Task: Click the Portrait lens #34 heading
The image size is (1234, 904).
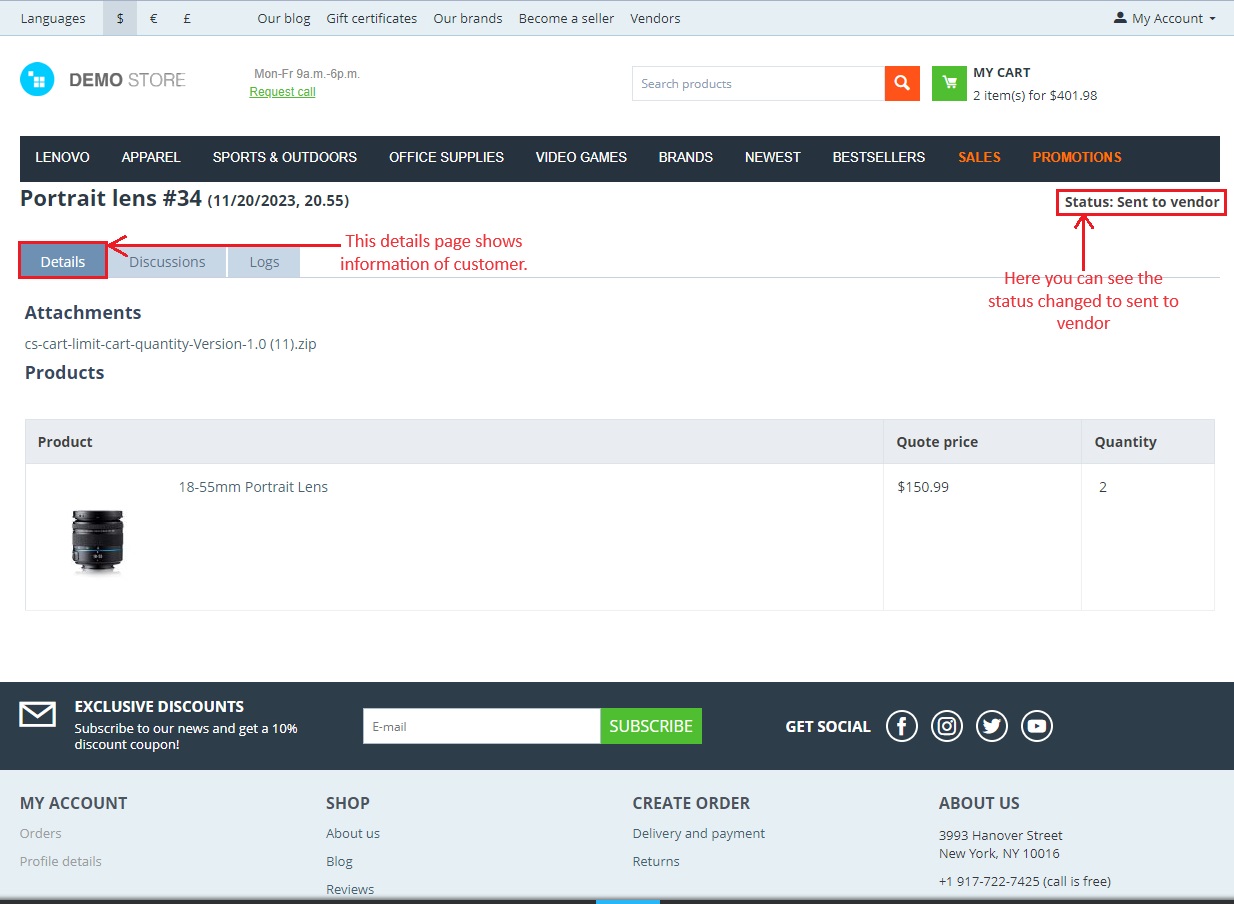Action: pyautogui.click(x=111, y=198)
